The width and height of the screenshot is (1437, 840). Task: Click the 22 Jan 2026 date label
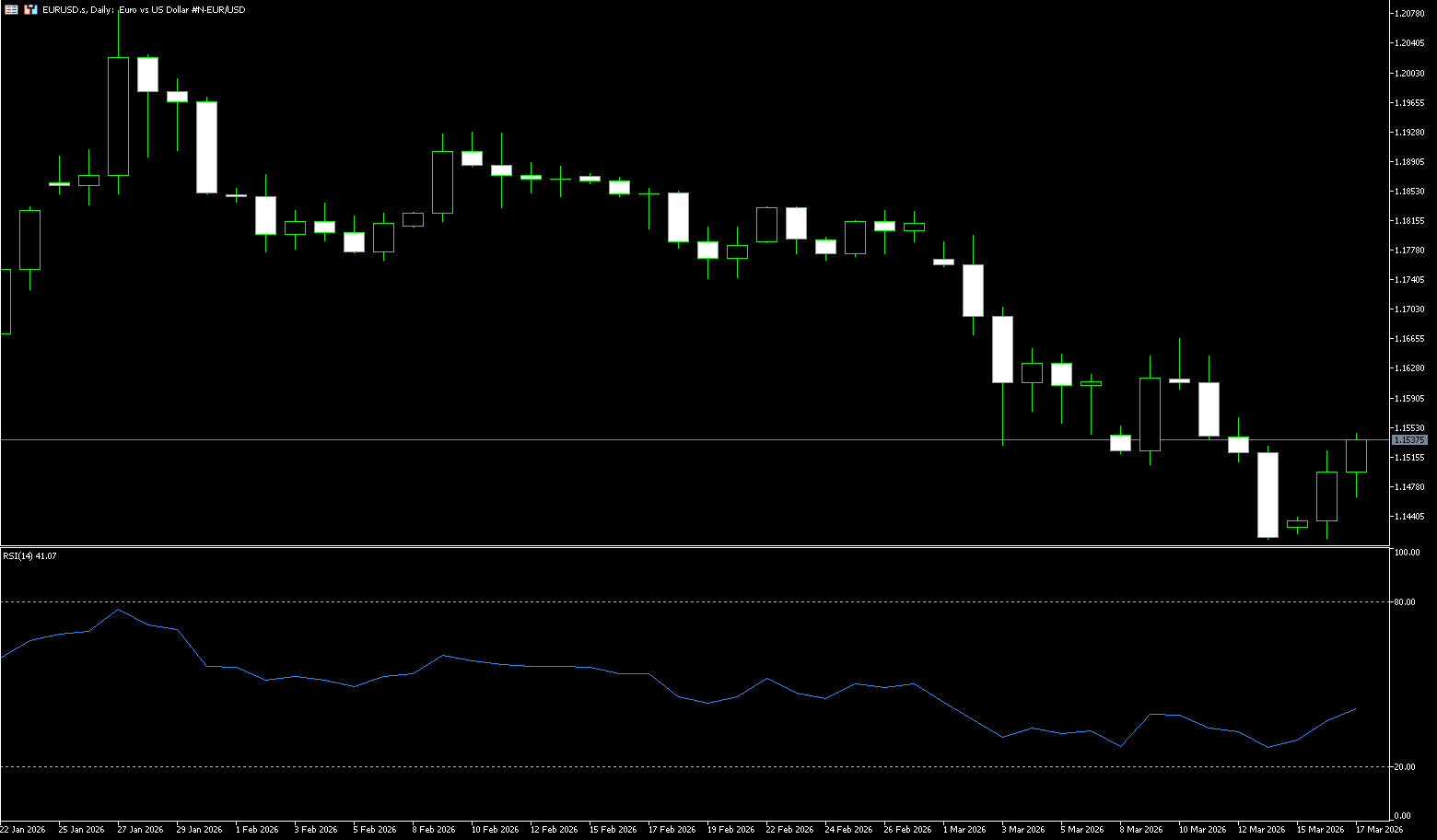pos(23,829)
